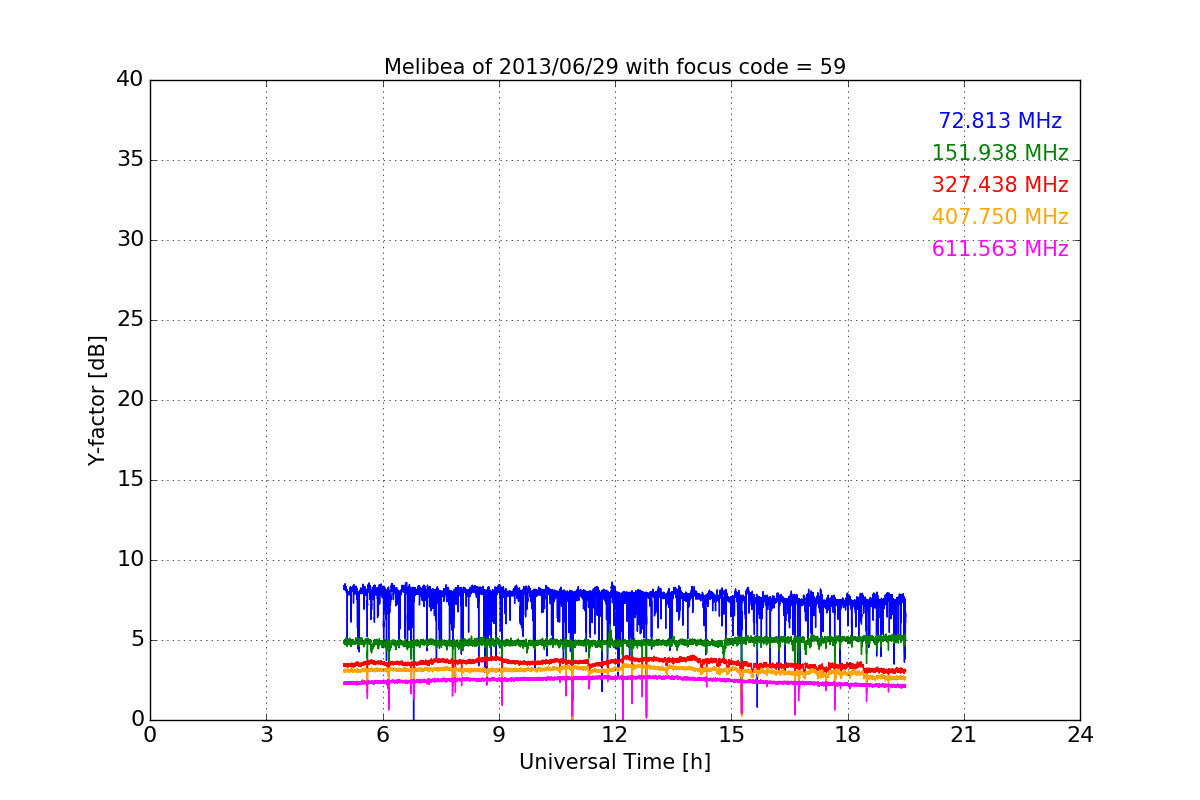Click the y-axis tick value 35
The width and height of the screenshot is (1200, 800).
tap(130, 160)
